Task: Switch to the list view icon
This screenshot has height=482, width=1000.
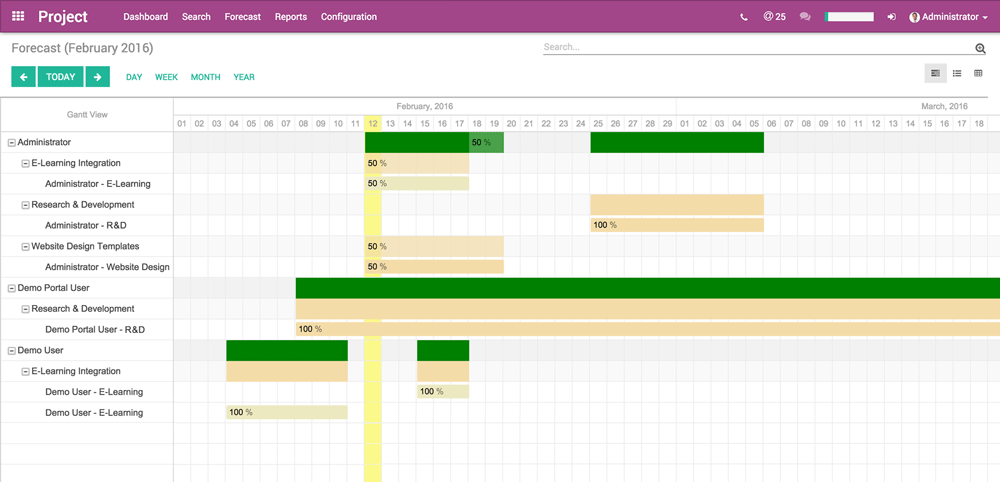Action: (957, 73)
